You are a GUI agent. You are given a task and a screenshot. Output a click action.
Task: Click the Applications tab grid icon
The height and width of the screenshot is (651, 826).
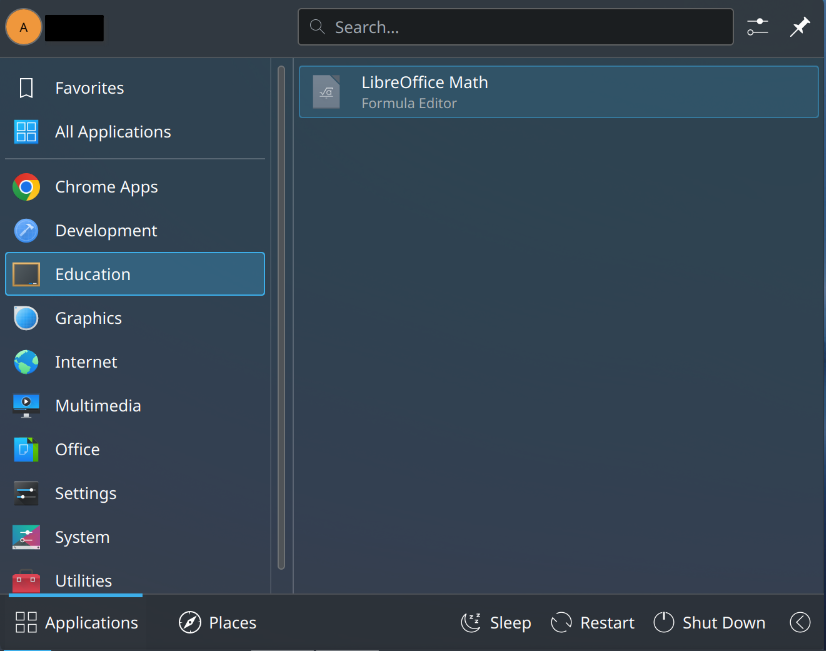(26, 623)
